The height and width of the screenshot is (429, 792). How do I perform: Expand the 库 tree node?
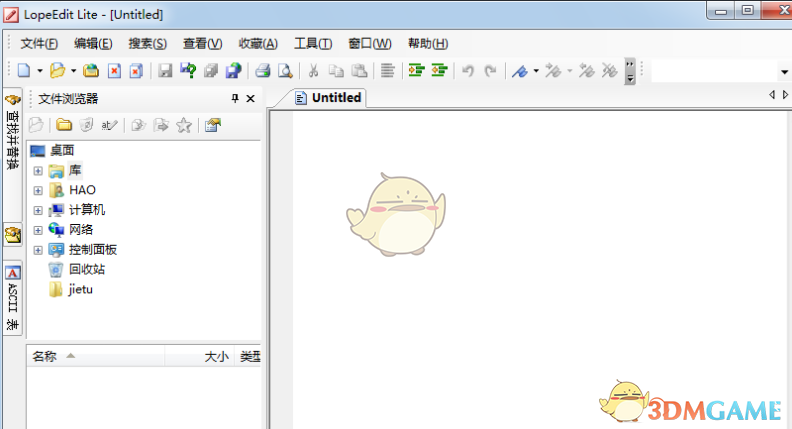(x=38, y=171)
